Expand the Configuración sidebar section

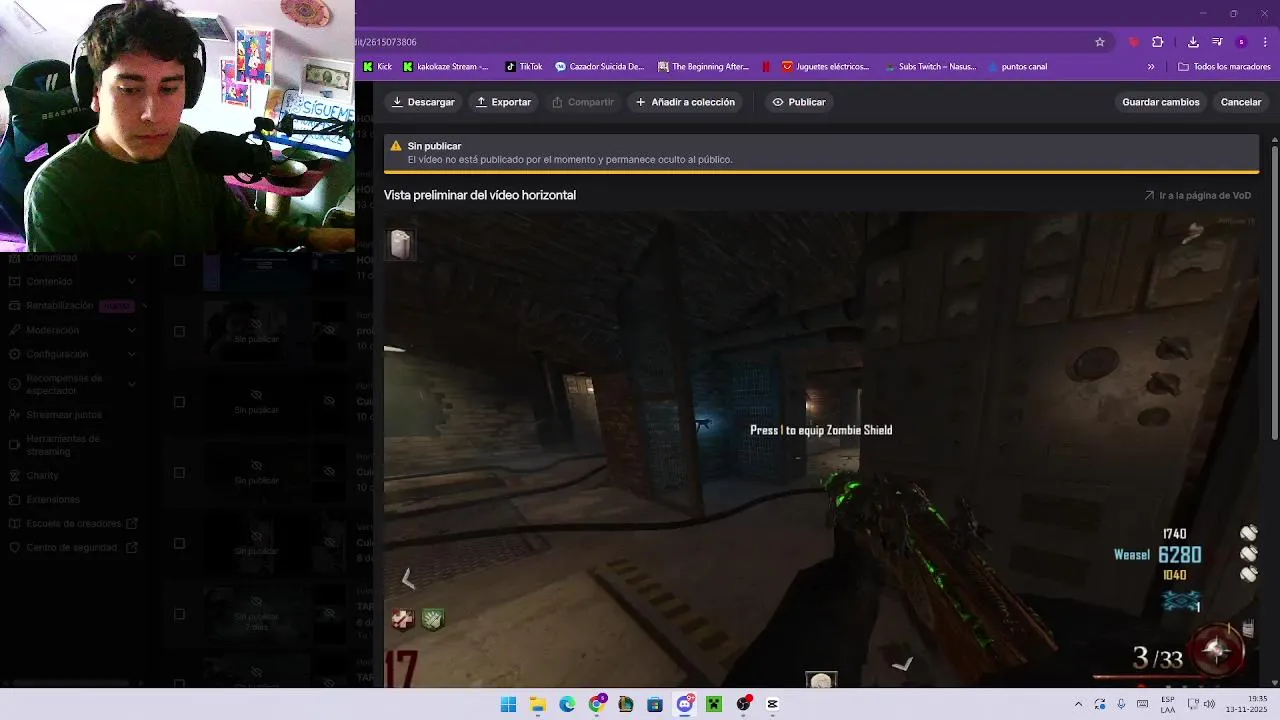pyautogui.click(x=72, y=354)
